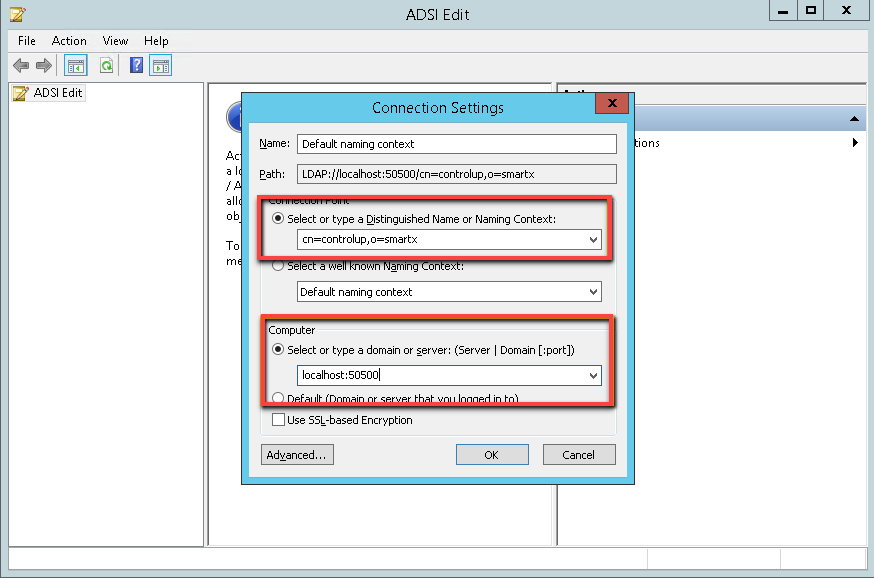The height and width of the screenshot is (578, 874).
Task: Expand the cn=controlup,o=smartx dropdown
Action: [x=593, y=240]
